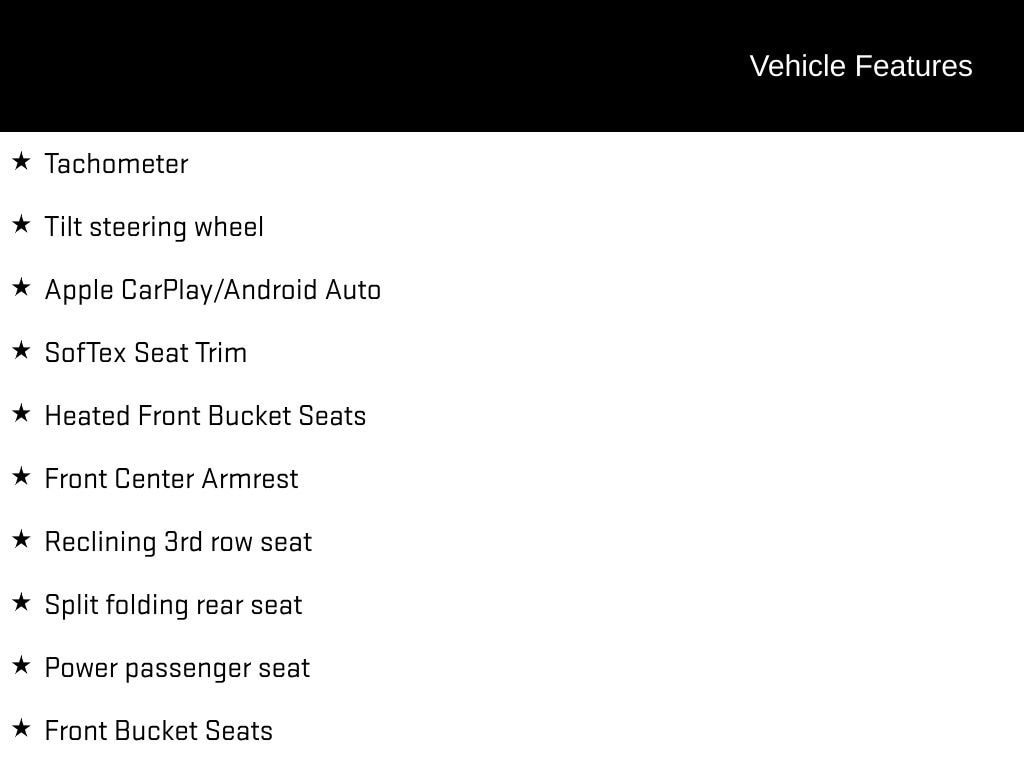Screen dimensions: 1024x768
Task: Click the star beside Front Center Armrest
Action: 21,476
